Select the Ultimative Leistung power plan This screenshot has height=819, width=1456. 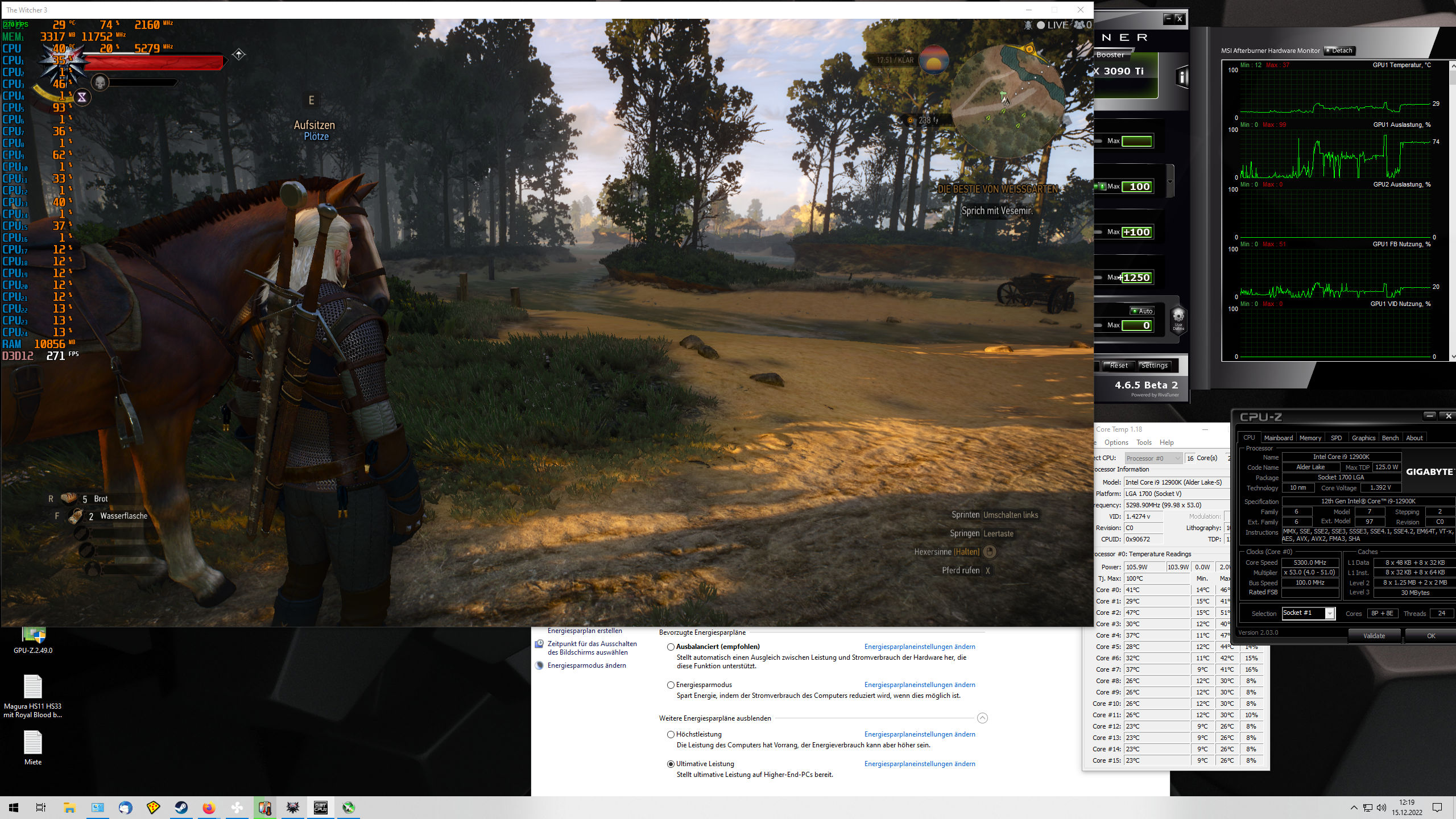click(x=671, y=764)
